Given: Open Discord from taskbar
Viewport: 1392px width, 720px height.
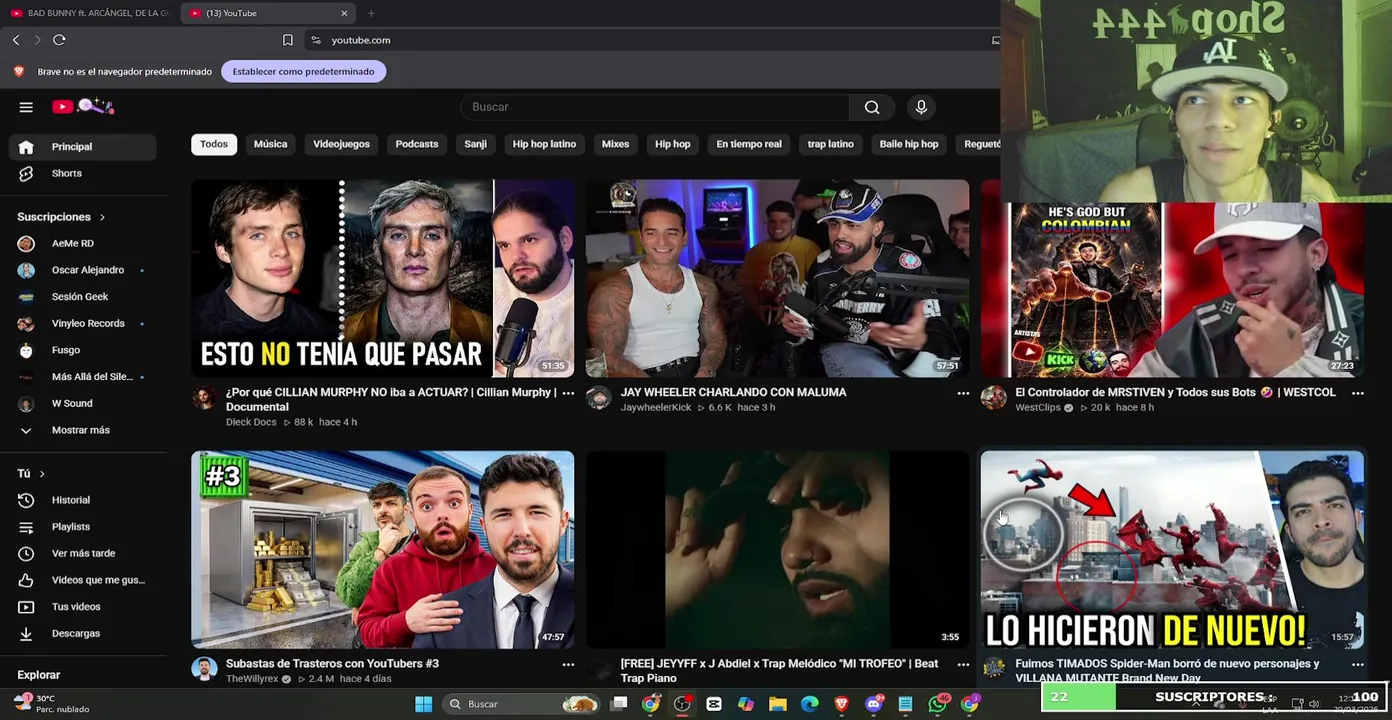Looking at the screenshot, I should click(873, 704).
